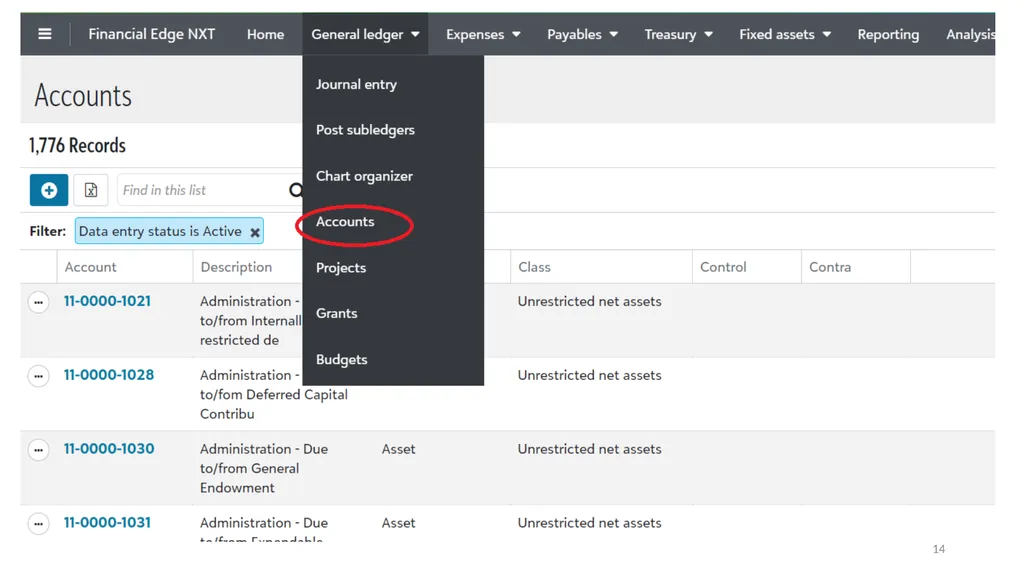Expand the Payables menu
Image resolution: width=1024 pixels, height=575 pixels.
pyautogui.click(x=582, y=34)
